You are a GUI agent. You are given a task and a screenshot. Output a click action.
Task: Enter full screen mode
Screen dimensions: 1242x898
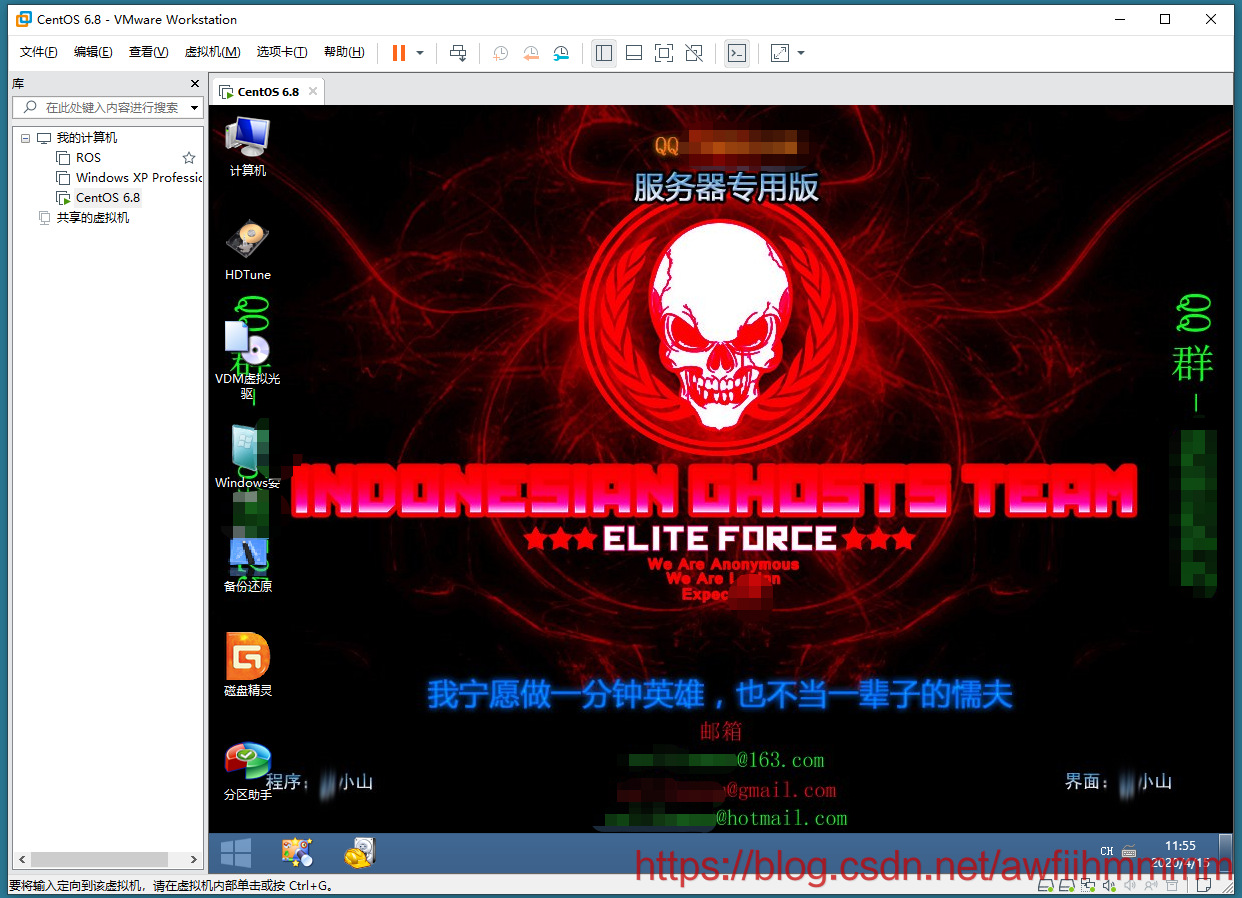pyautogui.click(x=664, y=53)
